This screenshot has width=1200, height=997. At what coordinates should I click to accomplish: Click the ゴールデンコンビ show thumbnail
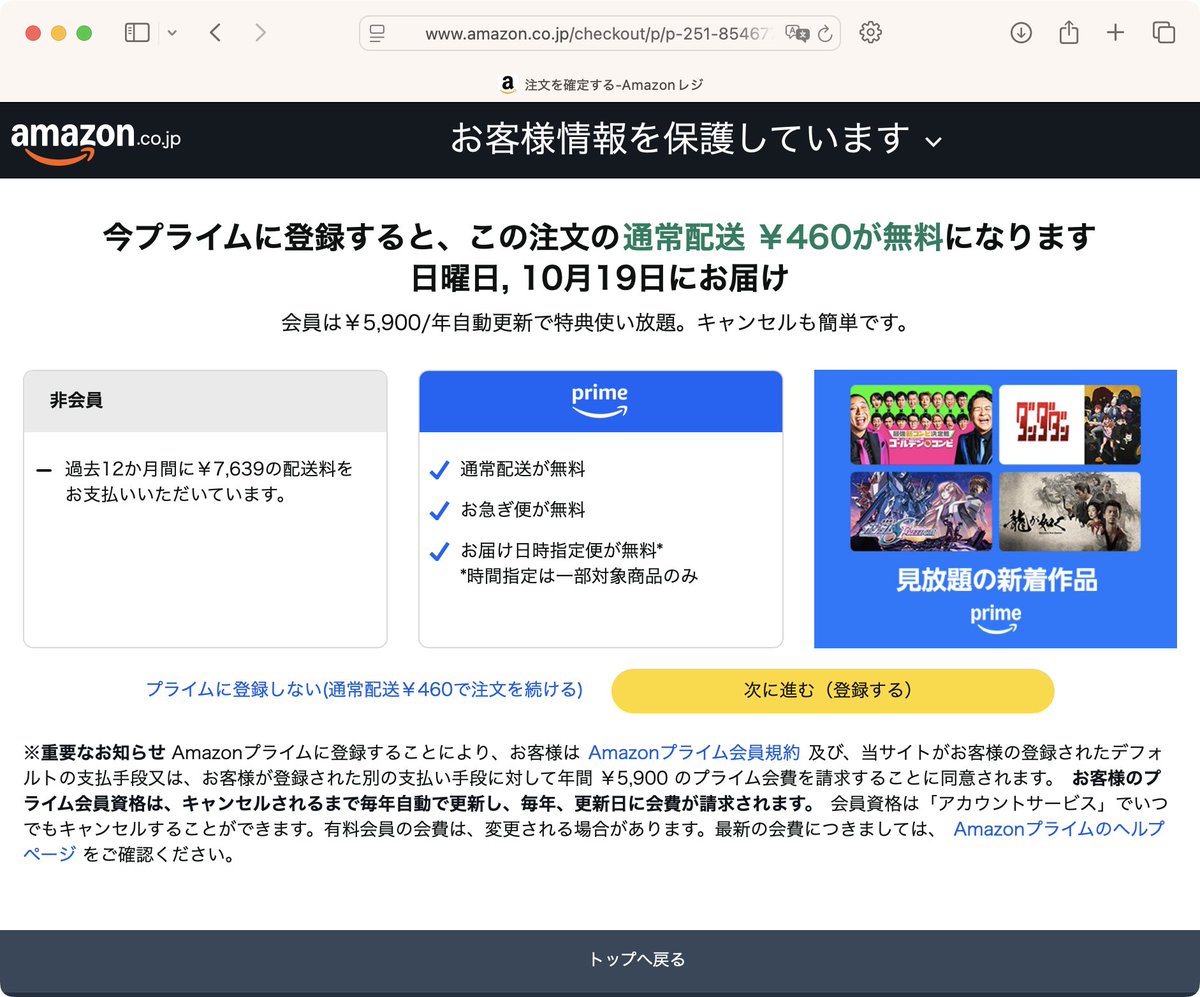[x=921, y=424]
